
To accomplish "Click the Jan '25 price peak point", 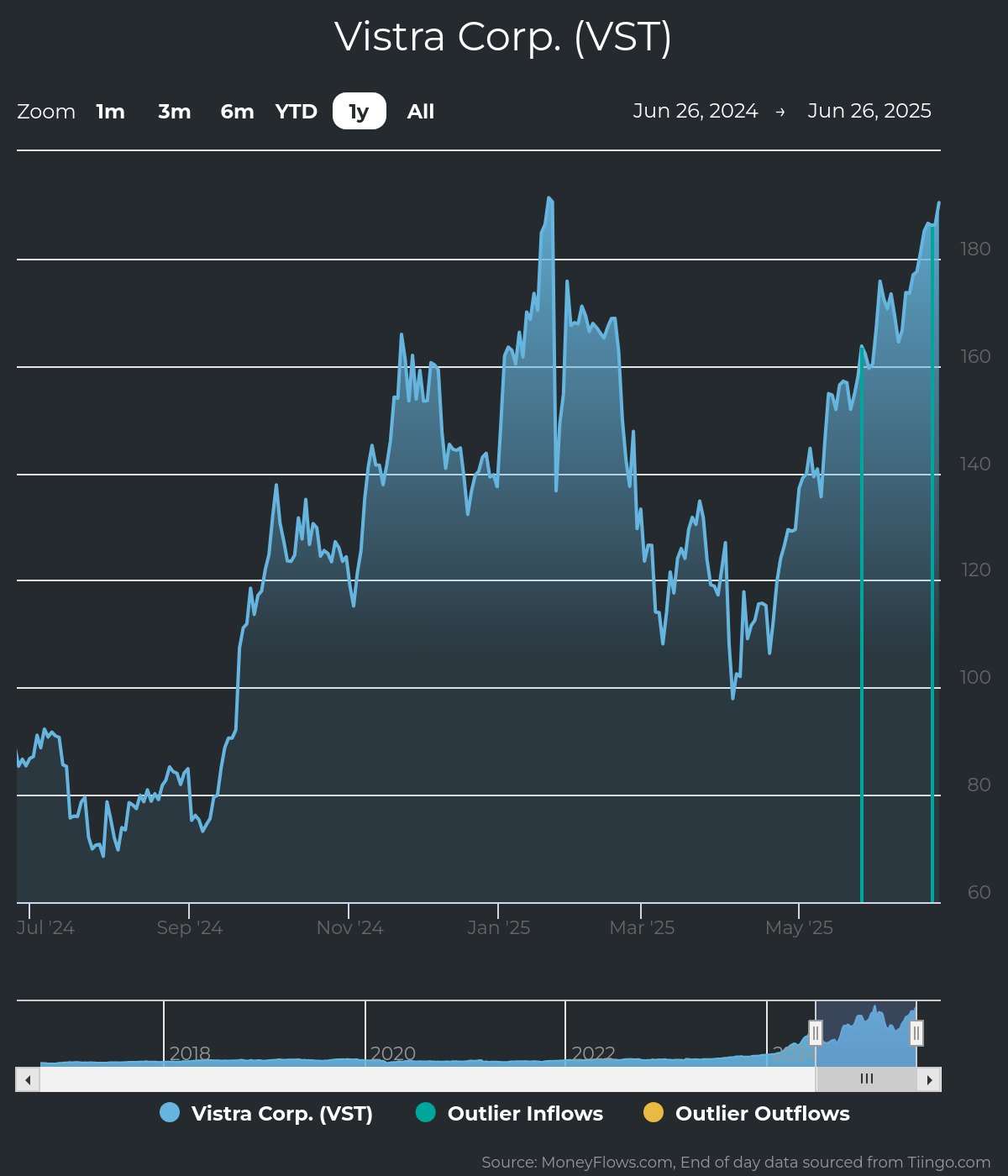I will coord(549,198).
